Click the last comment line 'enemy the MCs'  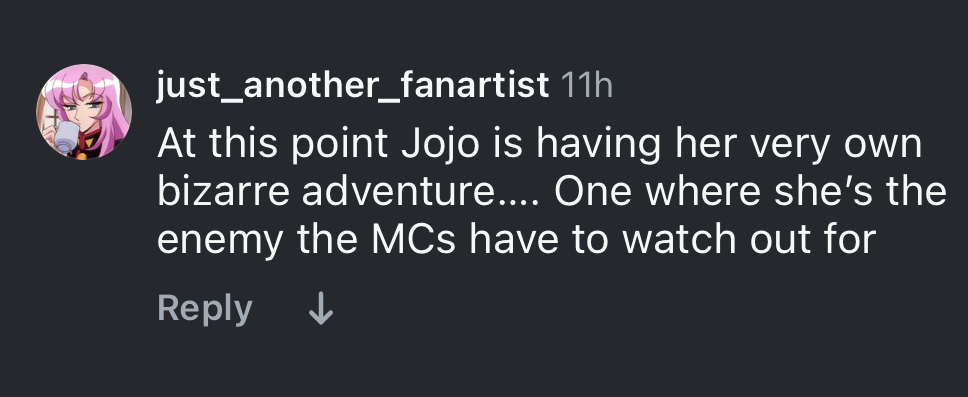[x=516, y=240]
